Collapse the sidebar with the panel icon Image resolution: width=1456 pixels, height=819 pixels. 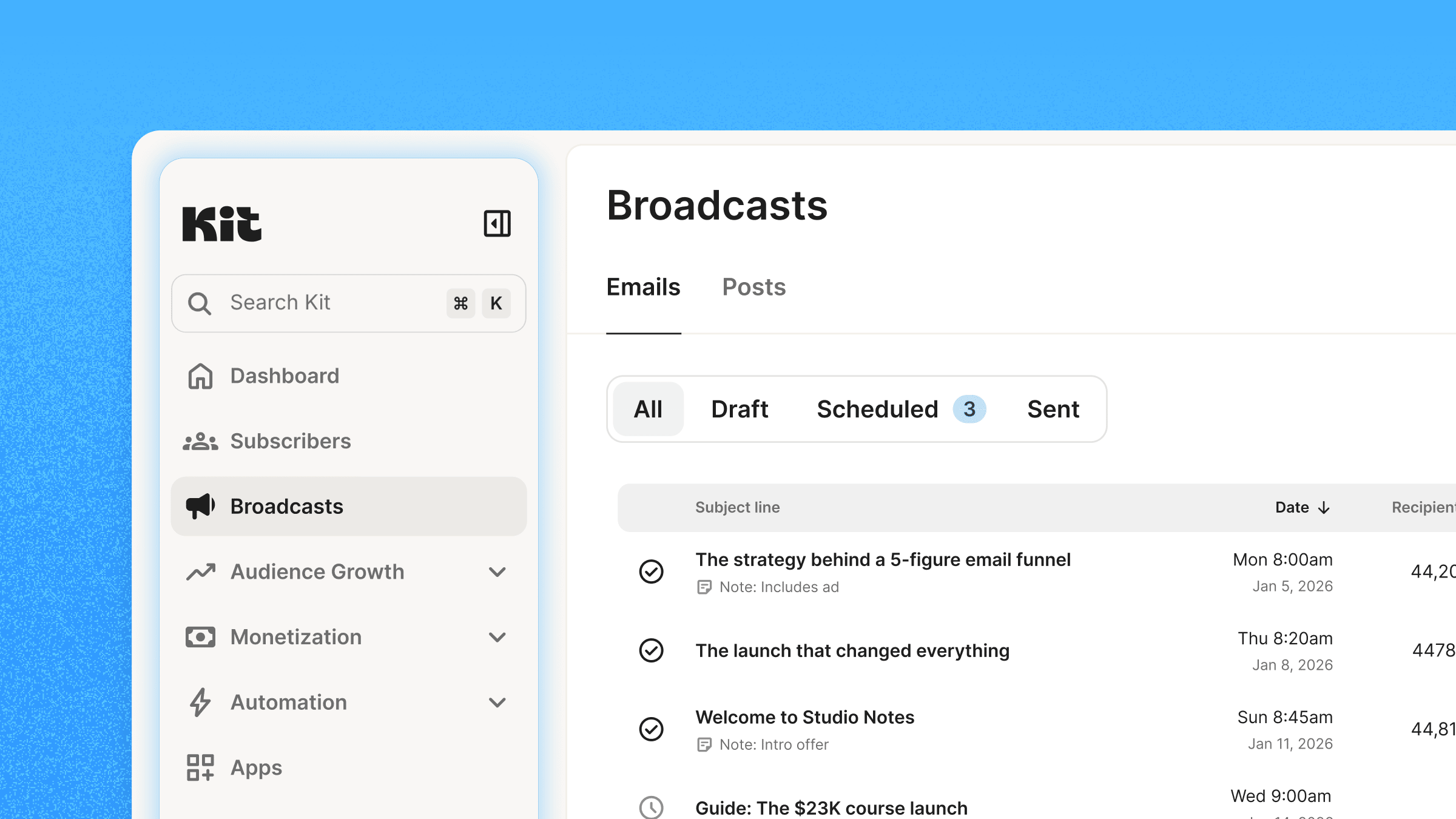pos(497,223)
